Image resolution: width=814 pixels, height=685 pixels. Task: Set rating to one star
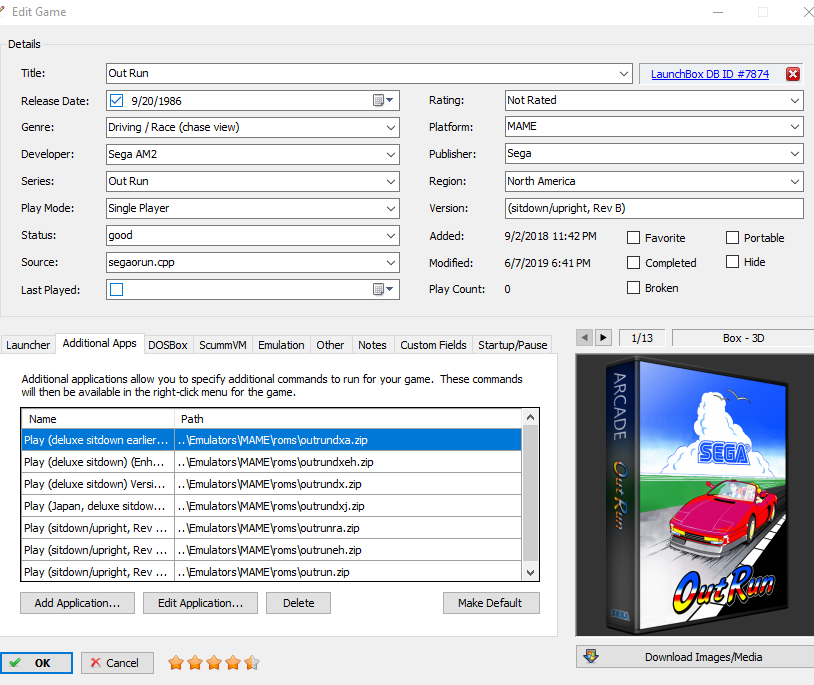tap(176, 663)
